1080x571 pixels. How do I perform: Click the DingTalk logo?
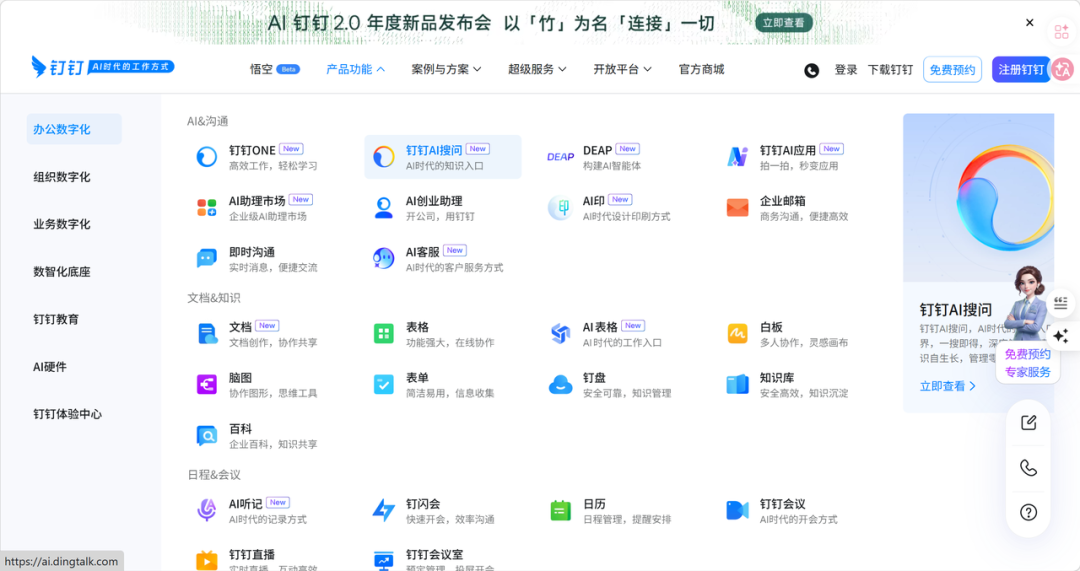(x=103, y=67)
